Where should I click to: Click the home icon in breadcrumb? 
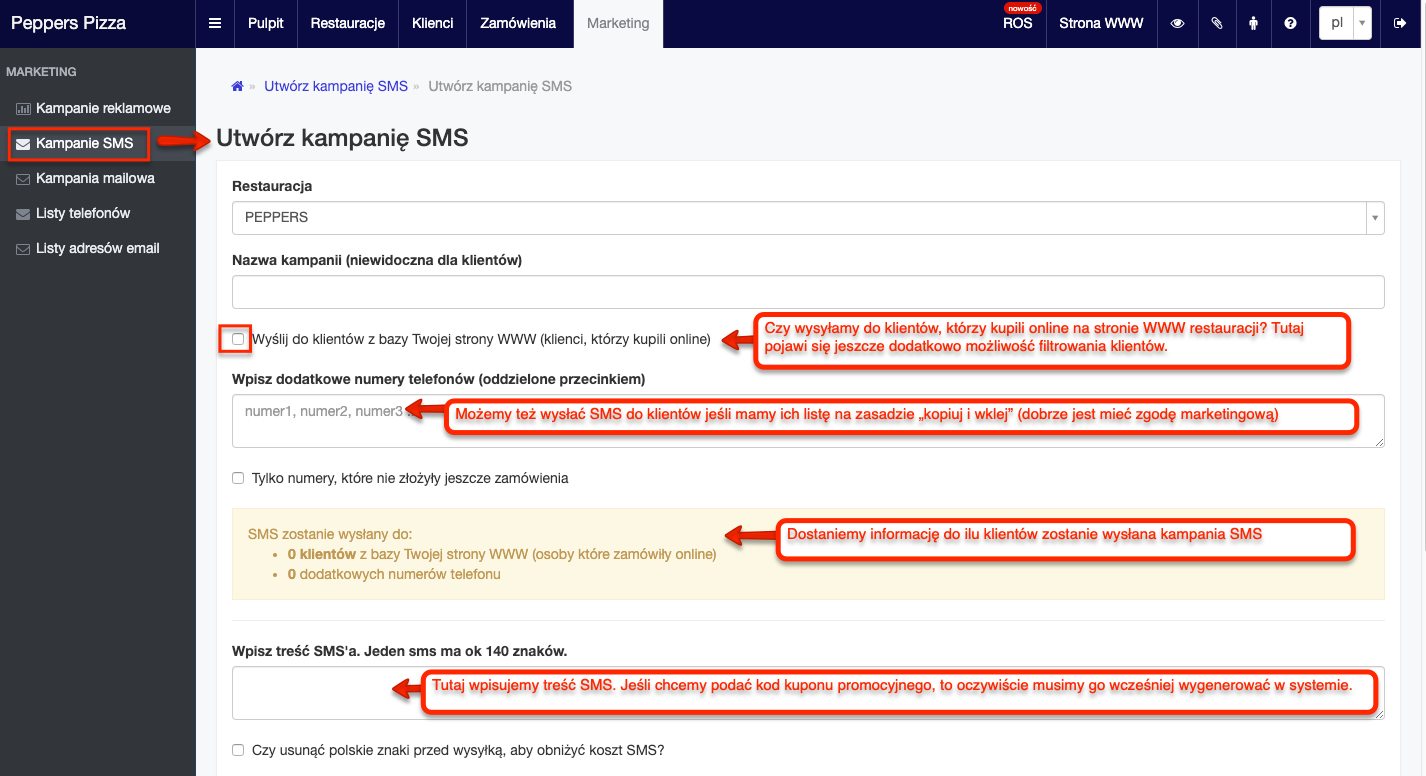238,86
